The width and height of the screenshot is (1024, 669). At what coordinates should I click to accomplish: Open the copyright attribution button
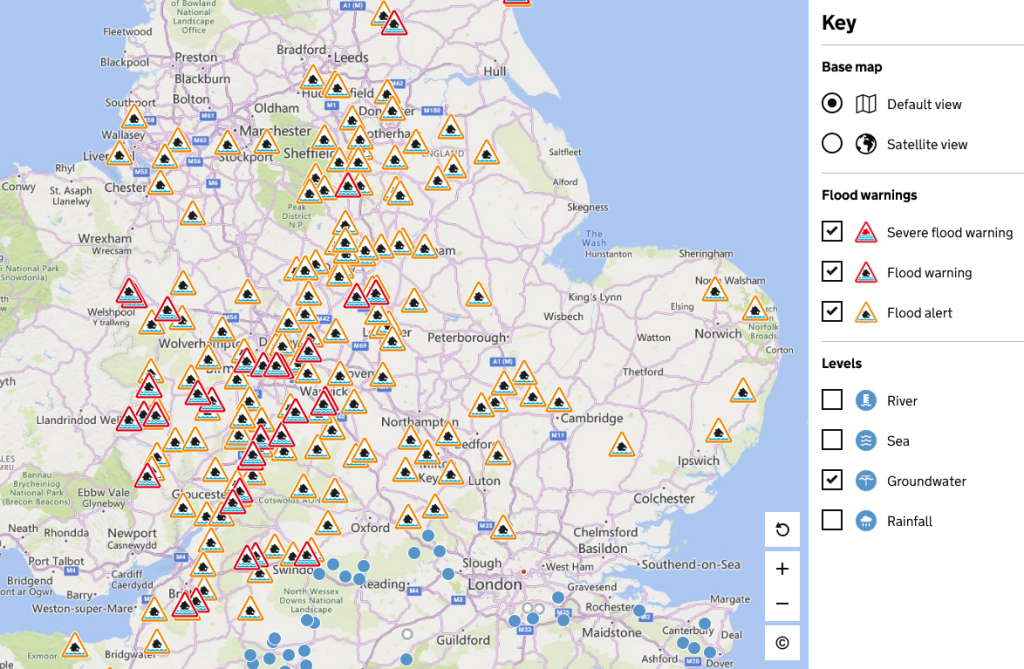782,643
